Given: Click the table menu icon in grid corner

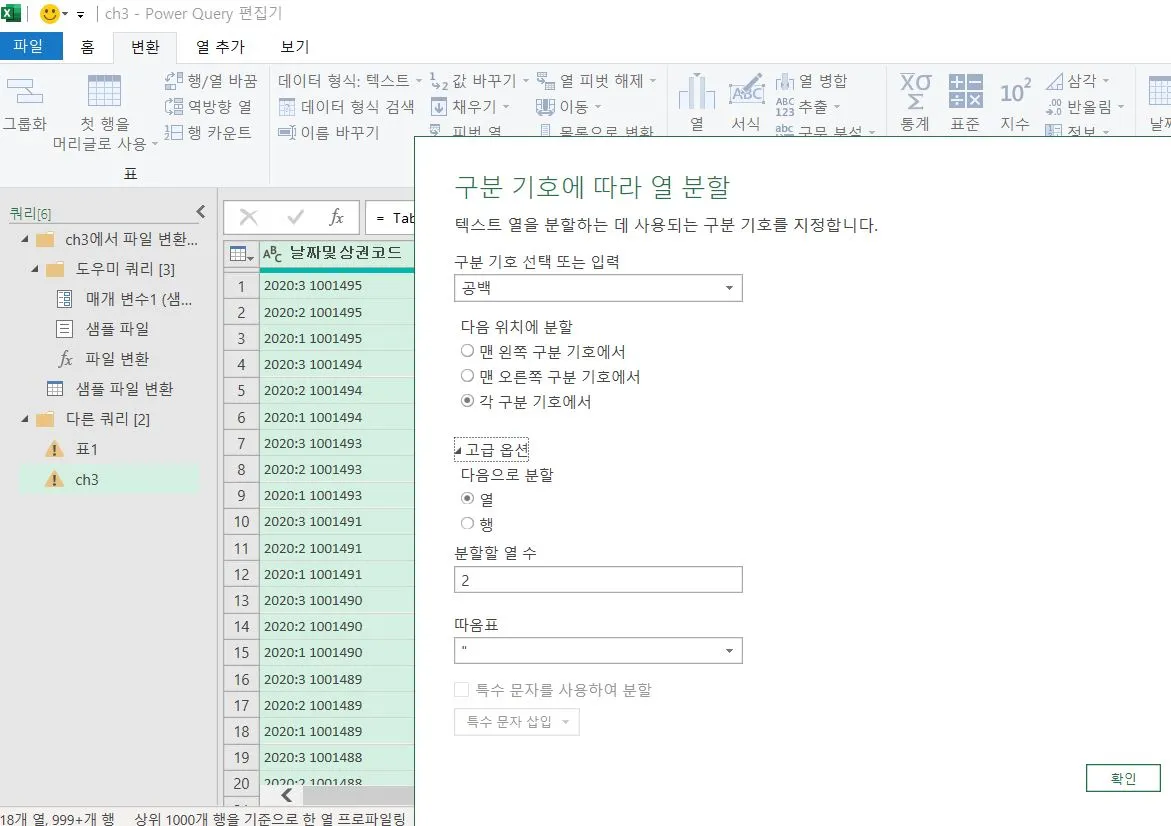Looking at the screenshot, I should point(241,254).
